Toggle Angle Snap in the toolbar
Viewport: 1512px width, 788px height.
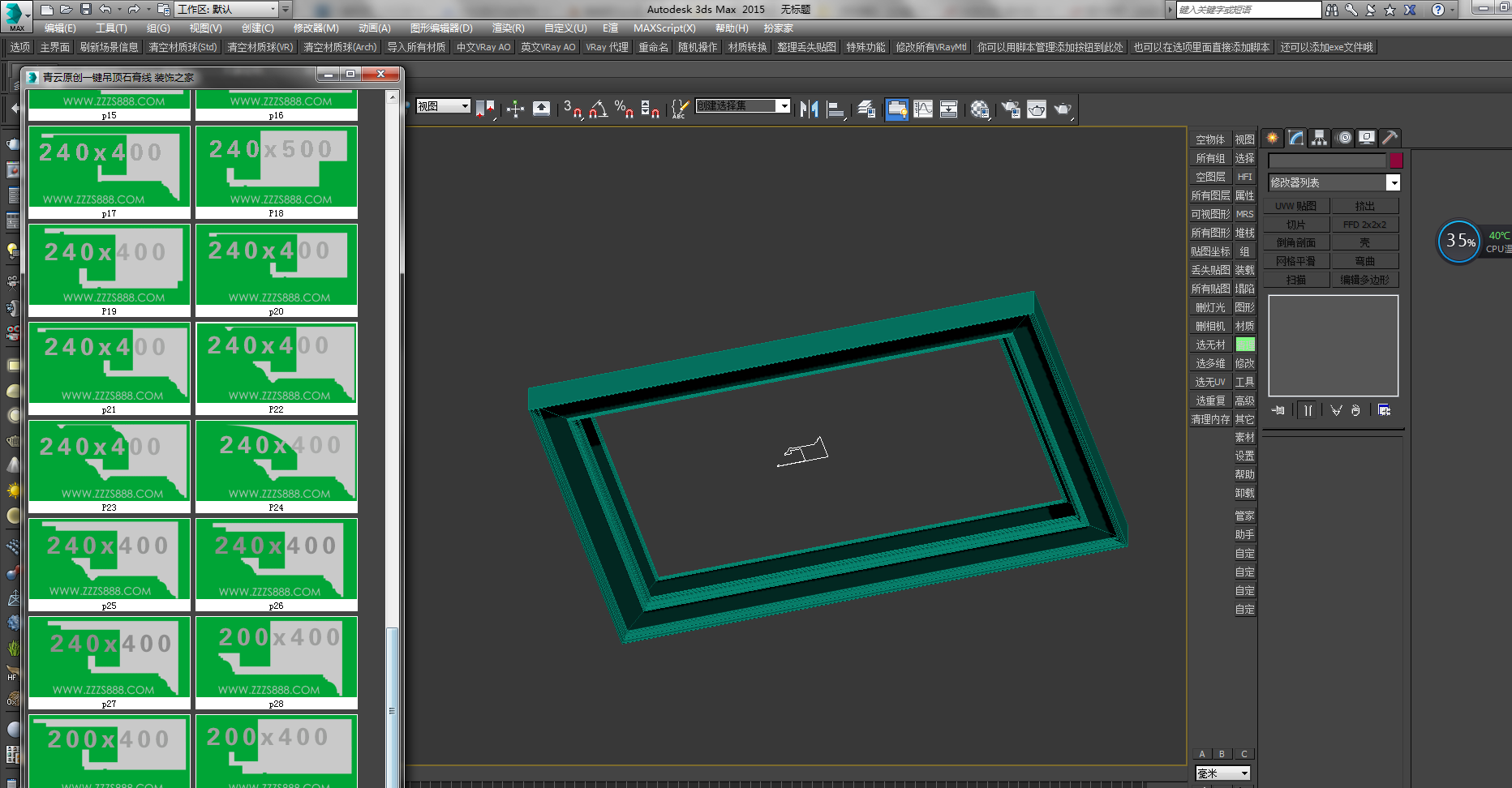[x=599, y=109]
